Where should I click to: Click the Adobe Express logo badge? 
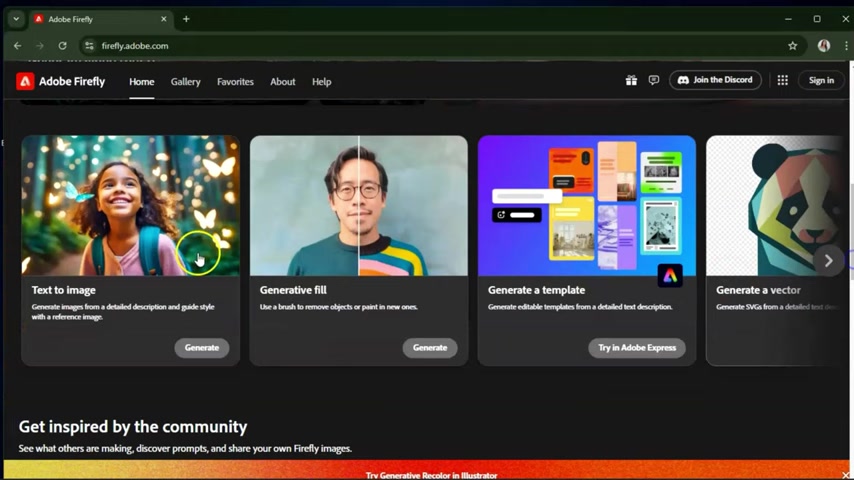[670, 276]
